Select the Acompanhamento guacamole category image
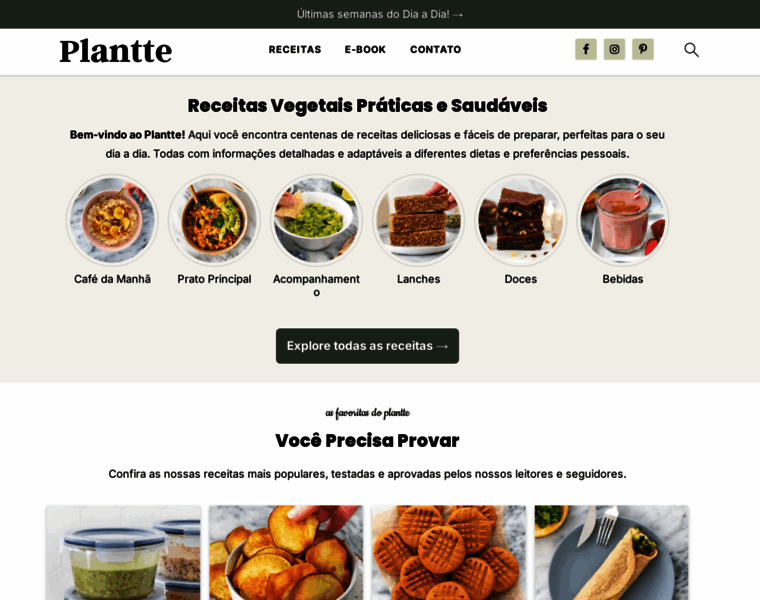760x600 pixels. coord(317,220)
